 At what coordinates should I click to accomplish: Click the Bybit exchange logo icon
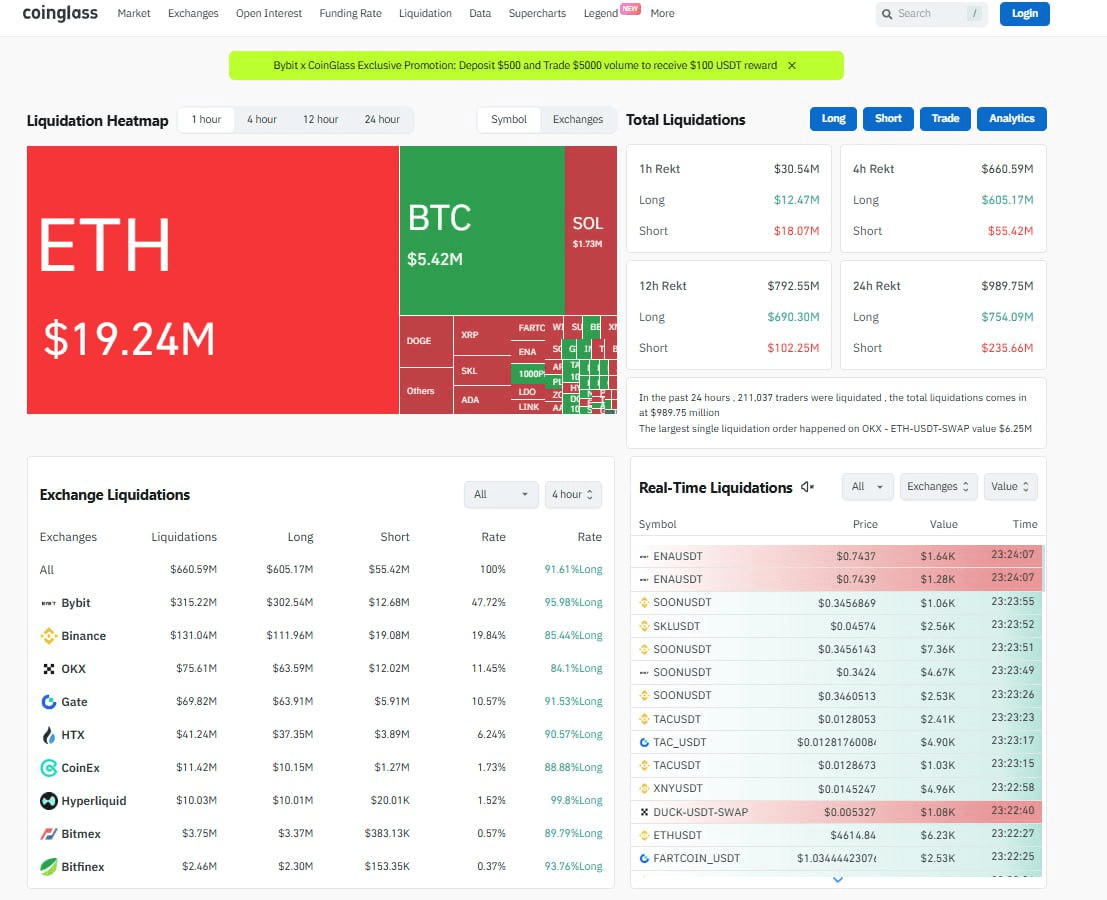point(49,603)
